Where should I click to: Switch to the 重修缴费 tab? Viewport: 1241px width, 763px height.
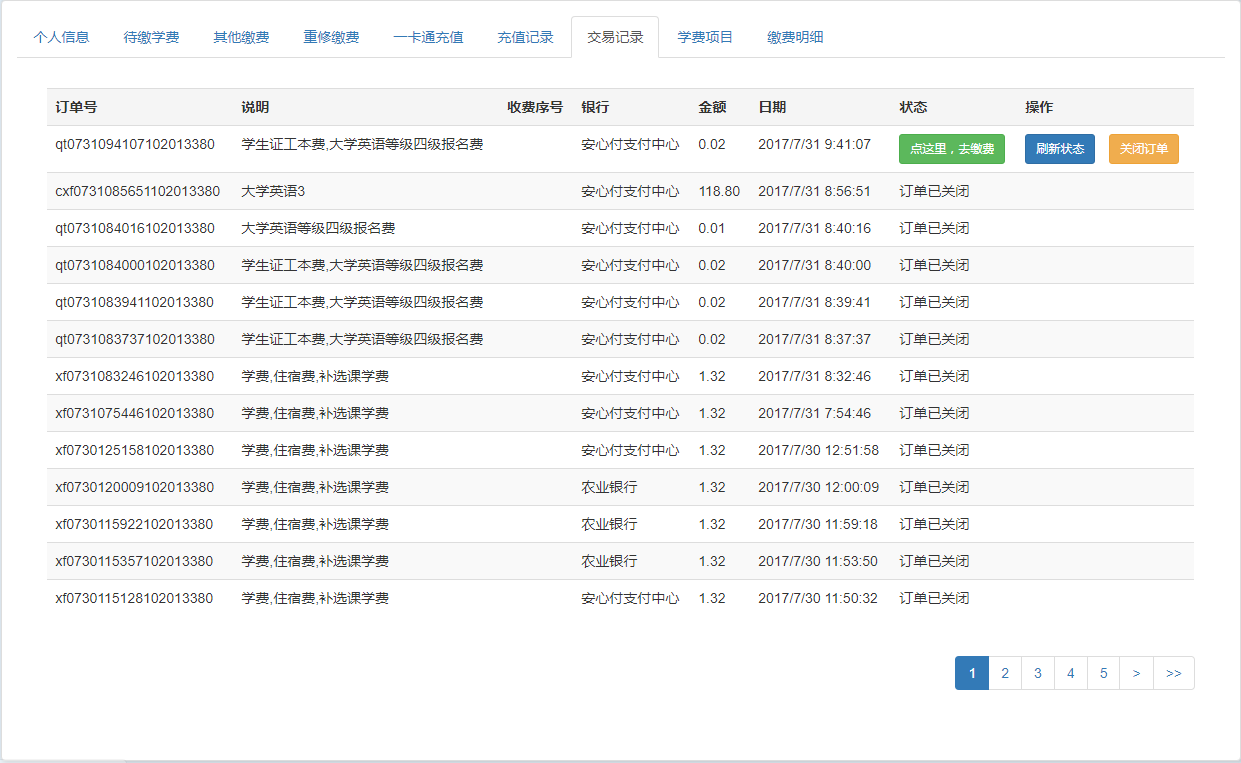331,36
